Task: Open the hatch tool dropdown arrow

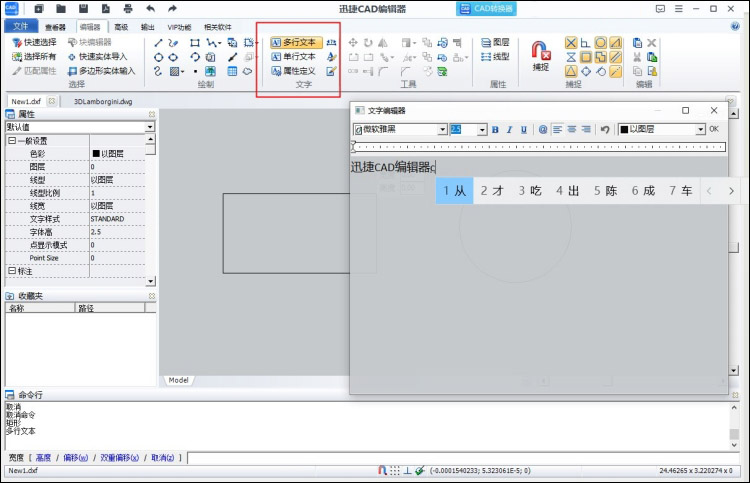Action: 182,72
